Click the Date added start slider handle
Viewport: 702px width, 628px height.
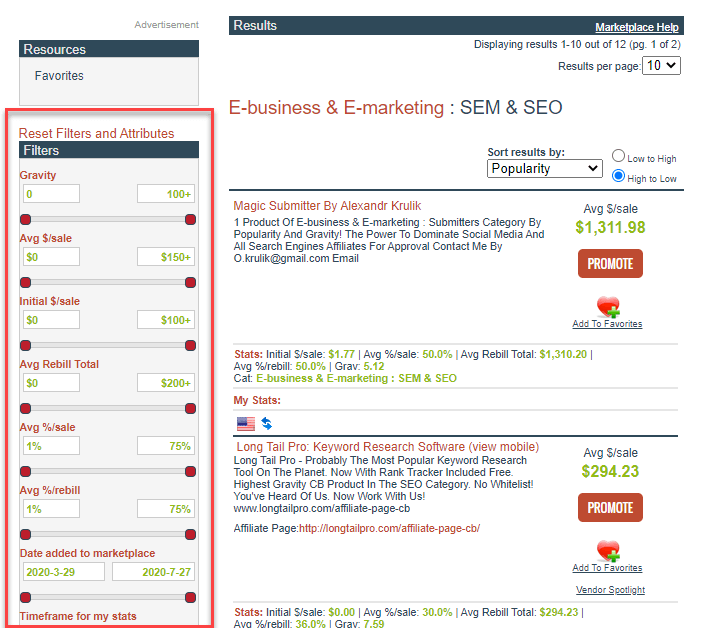26,598
